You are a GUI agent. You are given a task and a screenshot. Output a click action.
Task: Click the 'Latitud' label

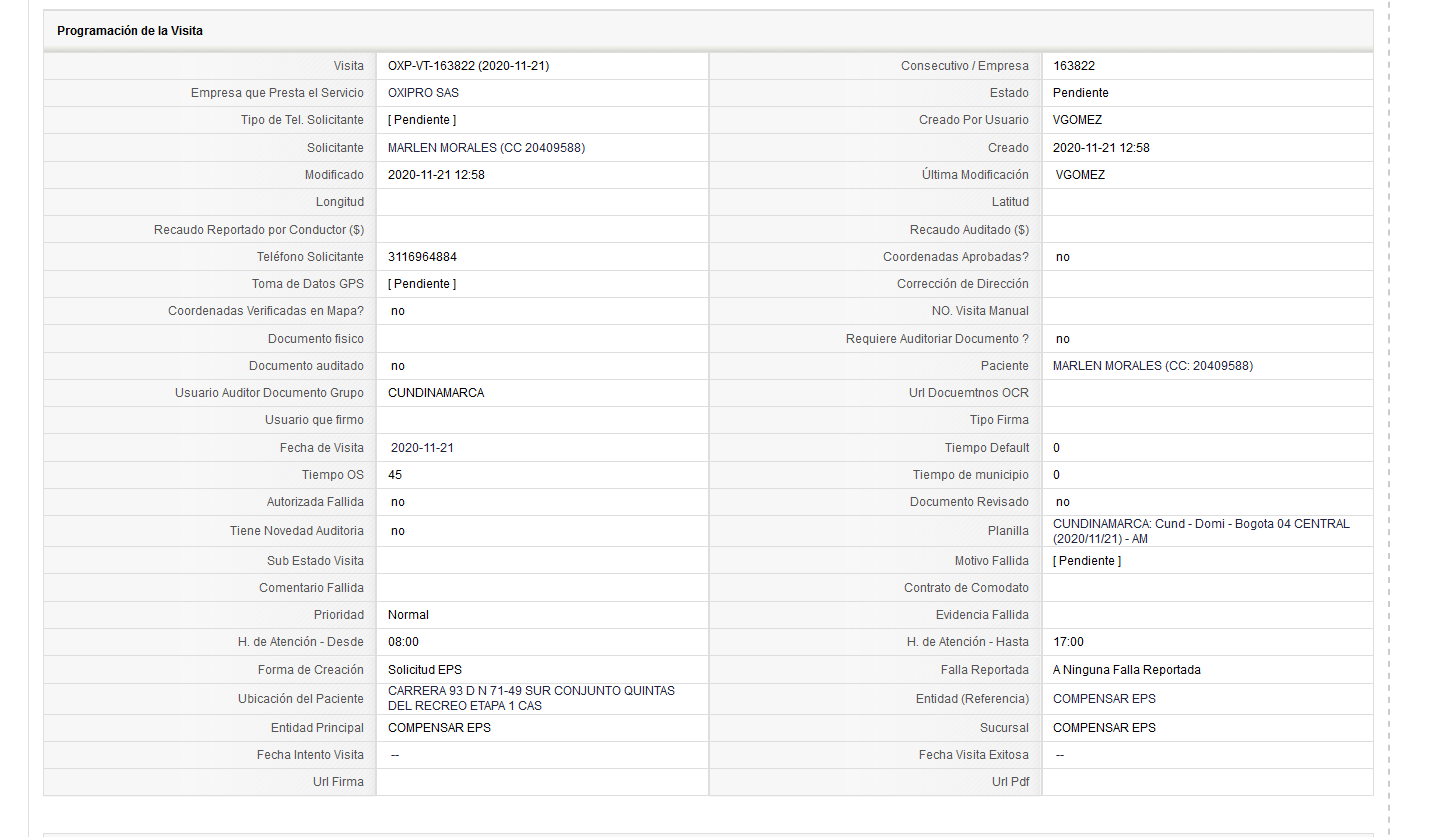pos(1010,202)
